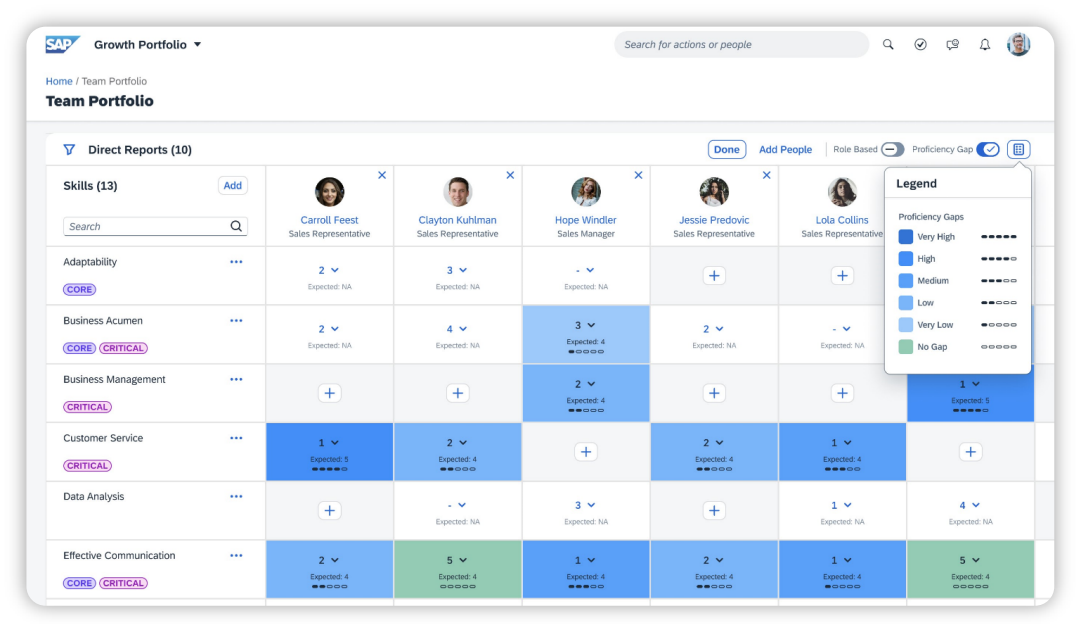Viewport: 1084px width, 624px height.
Task: Add Business Management rating for Lola Collins
Action: click(842, 393)
